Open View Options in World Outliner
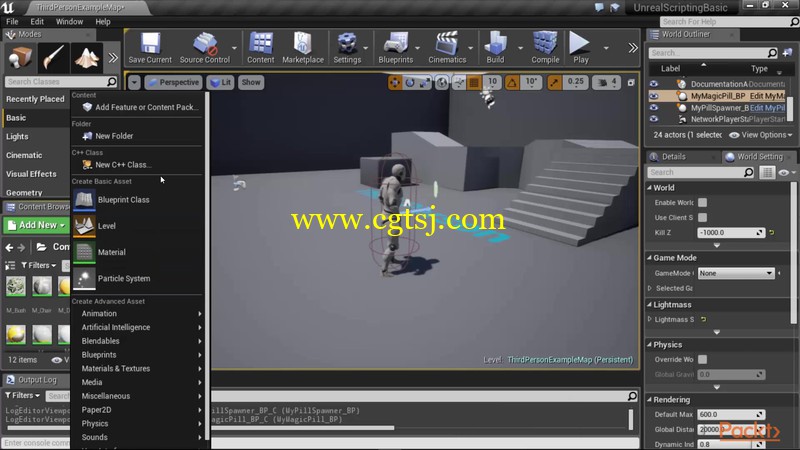 pyautogui.click(x=761, y=135)
